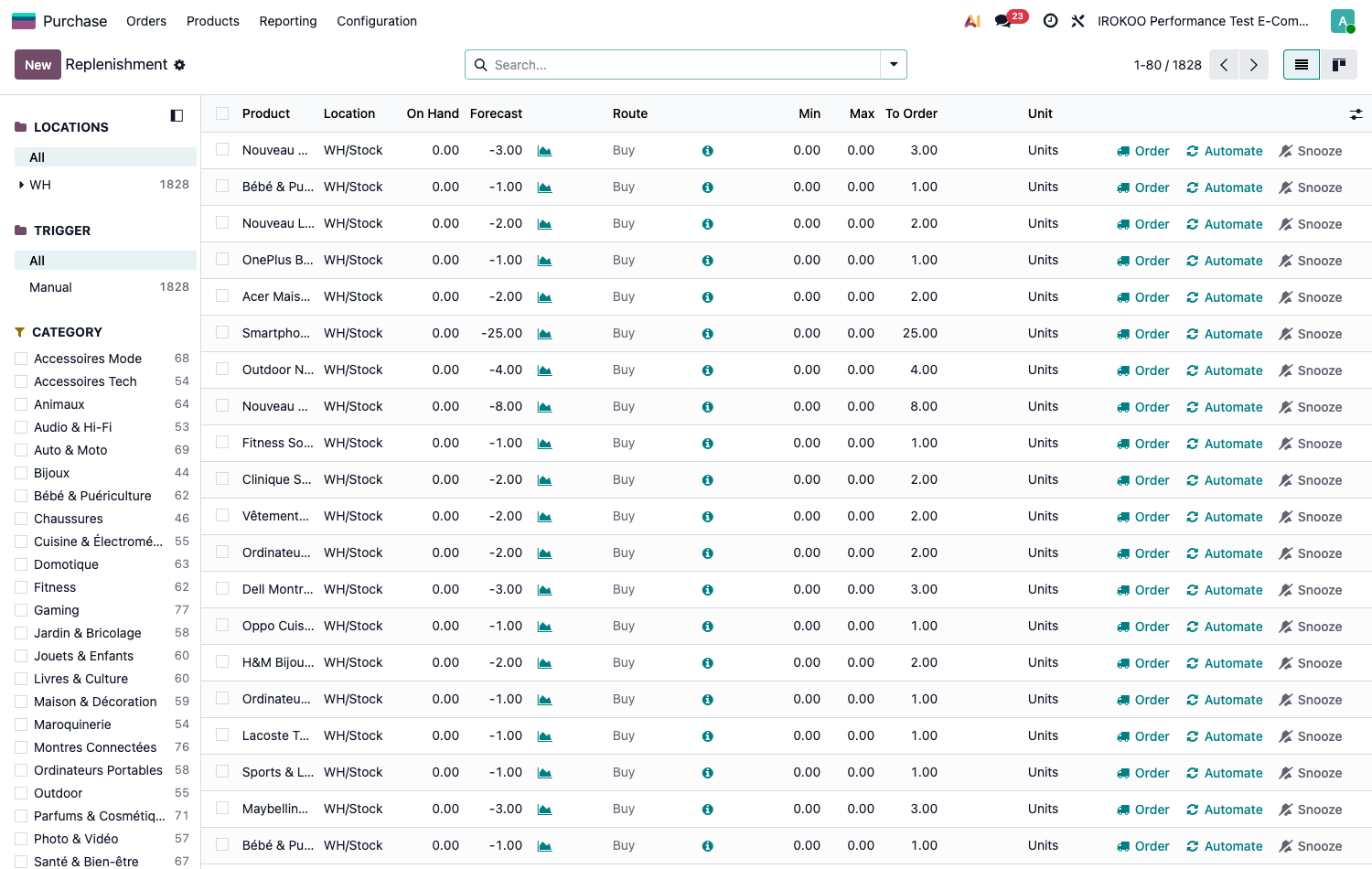Open the AI assistant icon

click(973, 21)
